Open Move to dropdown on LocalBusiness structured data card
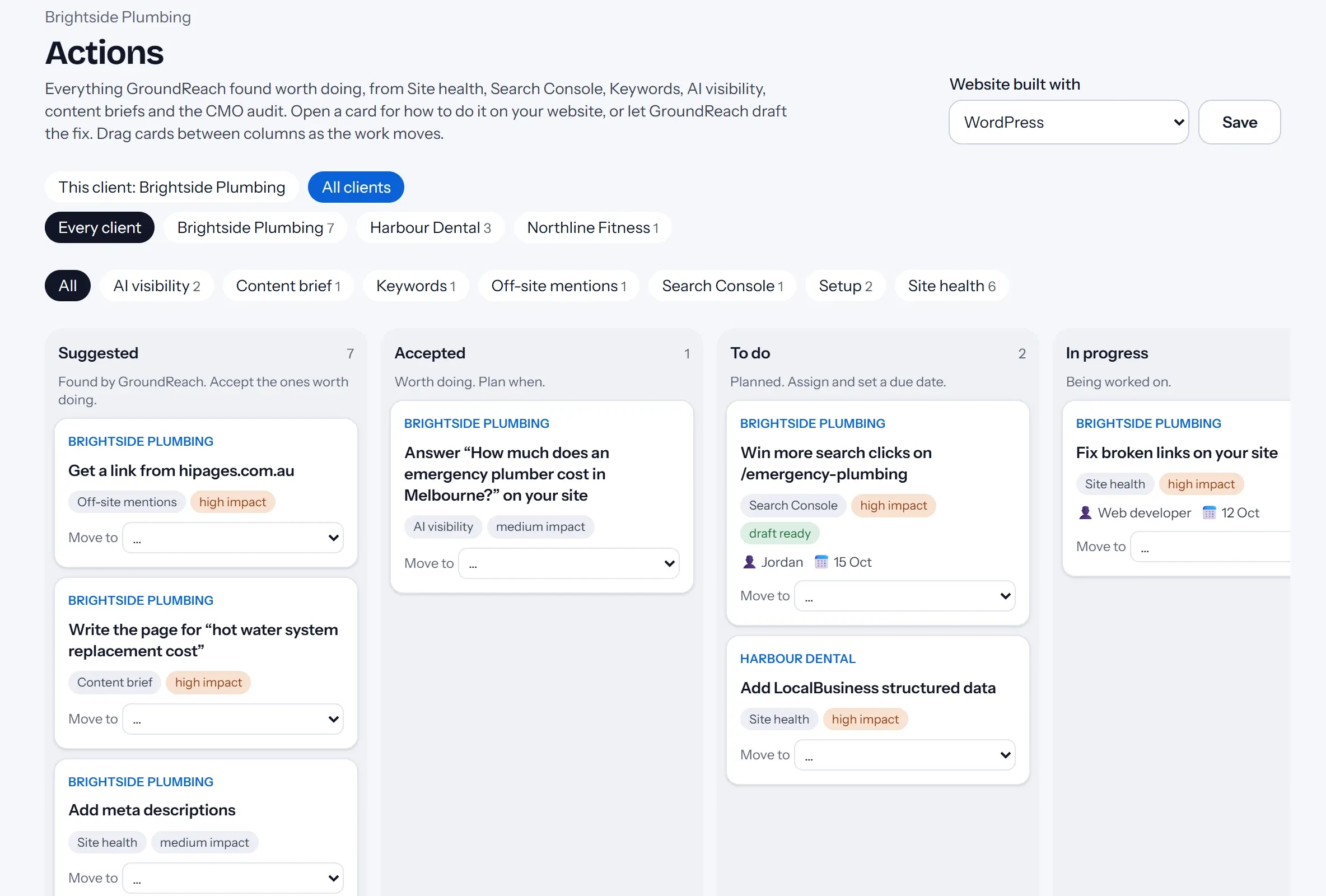This screenshot has width=1326, height=896. [x=905, y=755]
